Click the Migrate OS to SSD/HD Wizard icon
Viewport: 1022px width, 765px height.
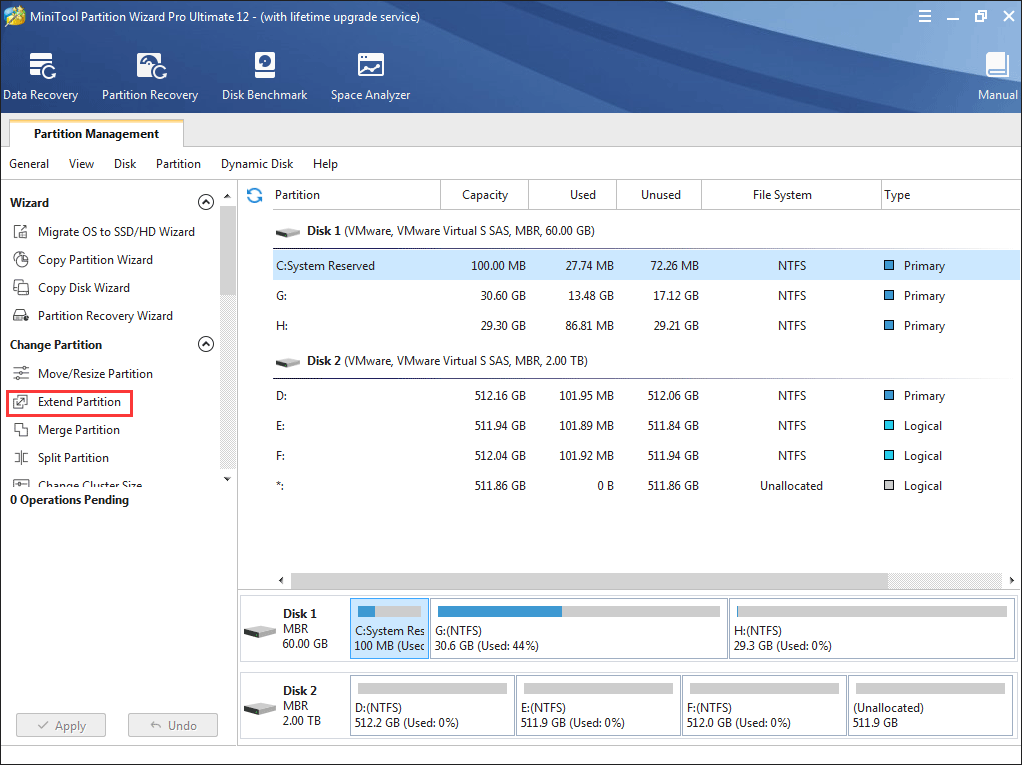(x=21, y=231)
